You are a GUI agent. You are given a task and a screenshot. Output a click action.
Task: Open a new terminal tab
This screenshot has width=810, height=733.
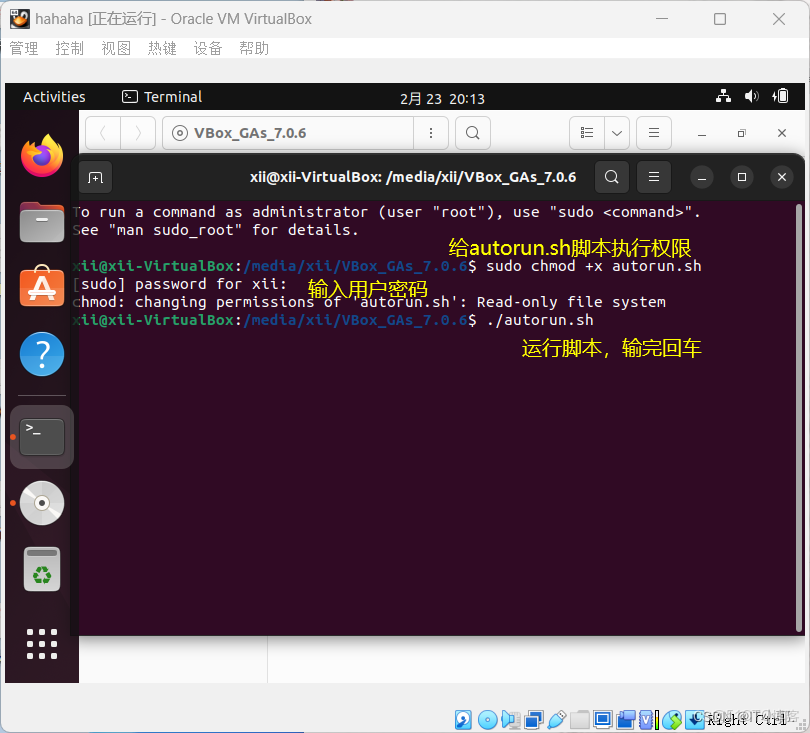(95, 176)
